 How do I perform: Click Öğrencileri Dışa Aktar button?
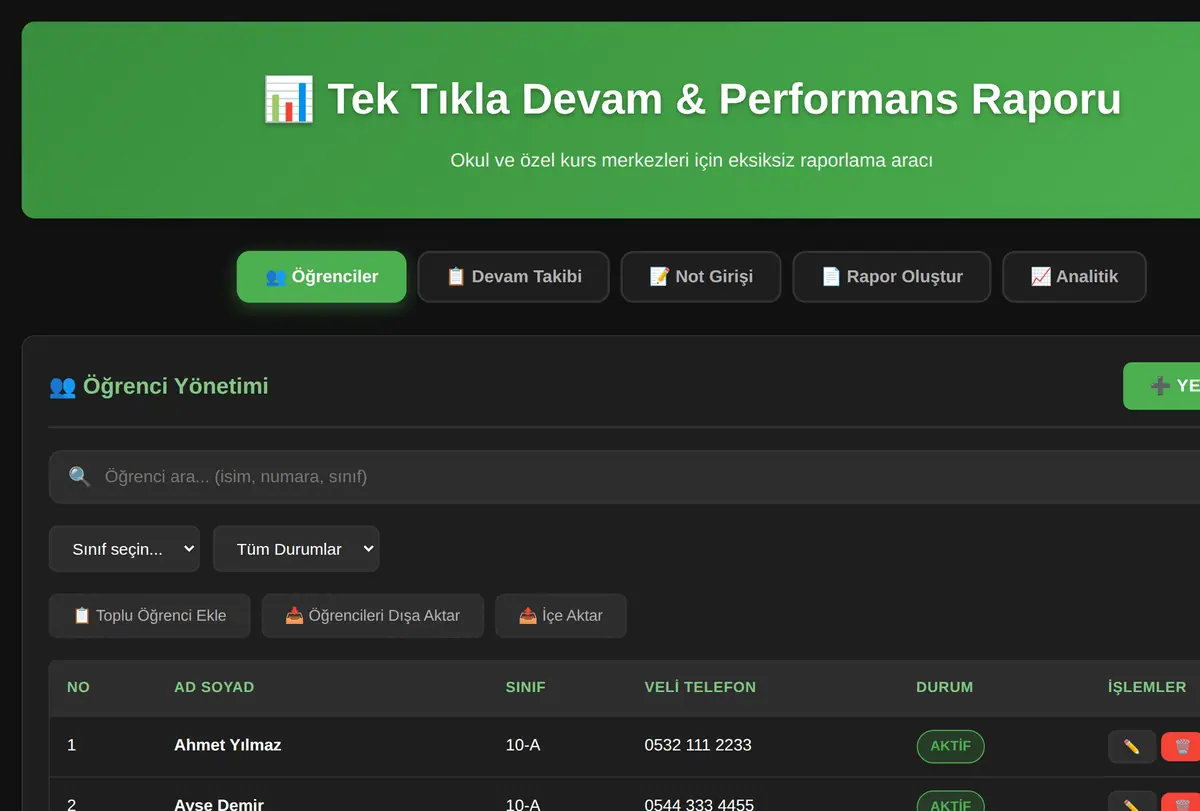coord(373,616)
